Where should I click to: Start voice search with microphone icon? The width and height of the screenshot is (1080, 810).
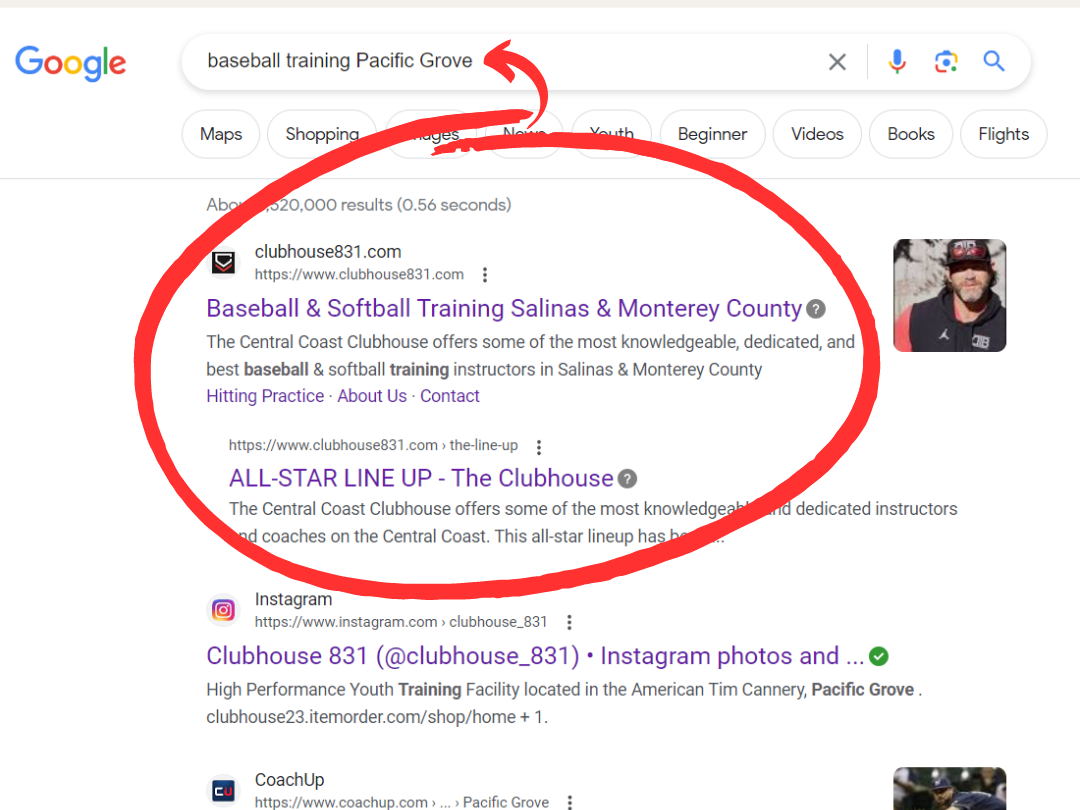click(897, 62)
